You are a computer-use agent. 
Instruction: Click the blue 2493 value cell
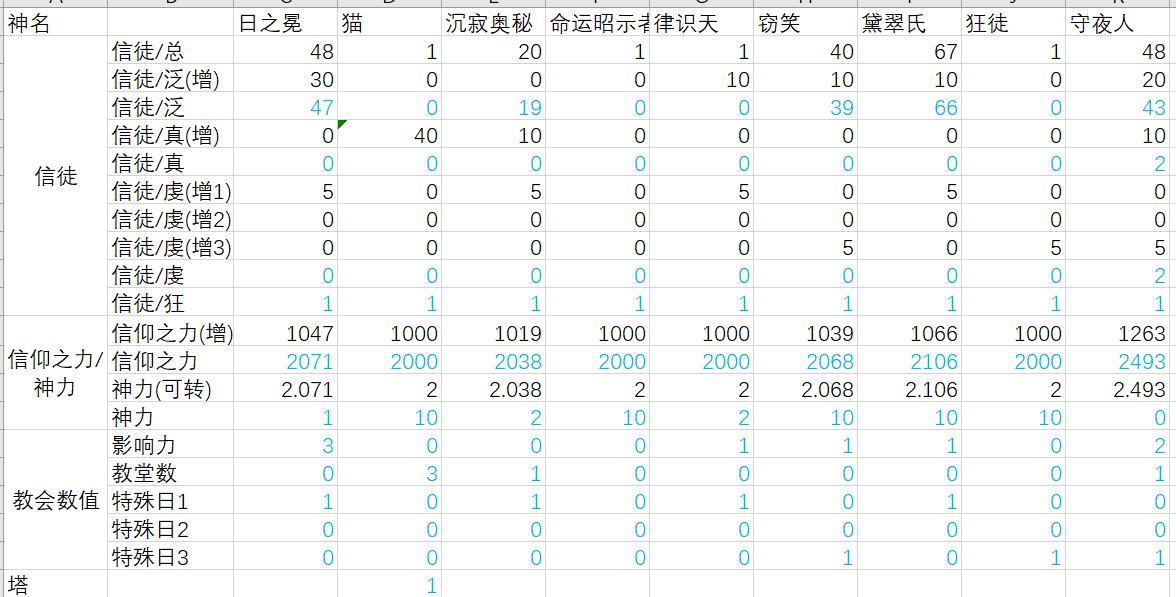point(1120,362)
